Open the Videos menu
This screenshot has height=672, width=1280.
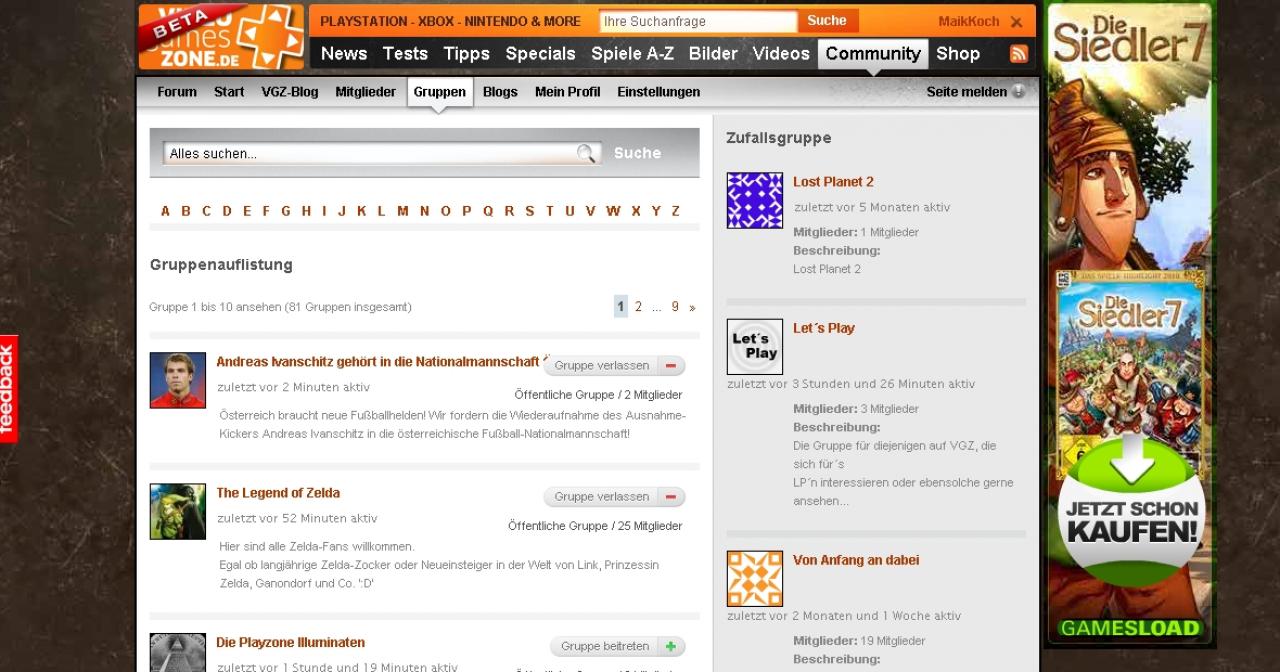[781, 54]
